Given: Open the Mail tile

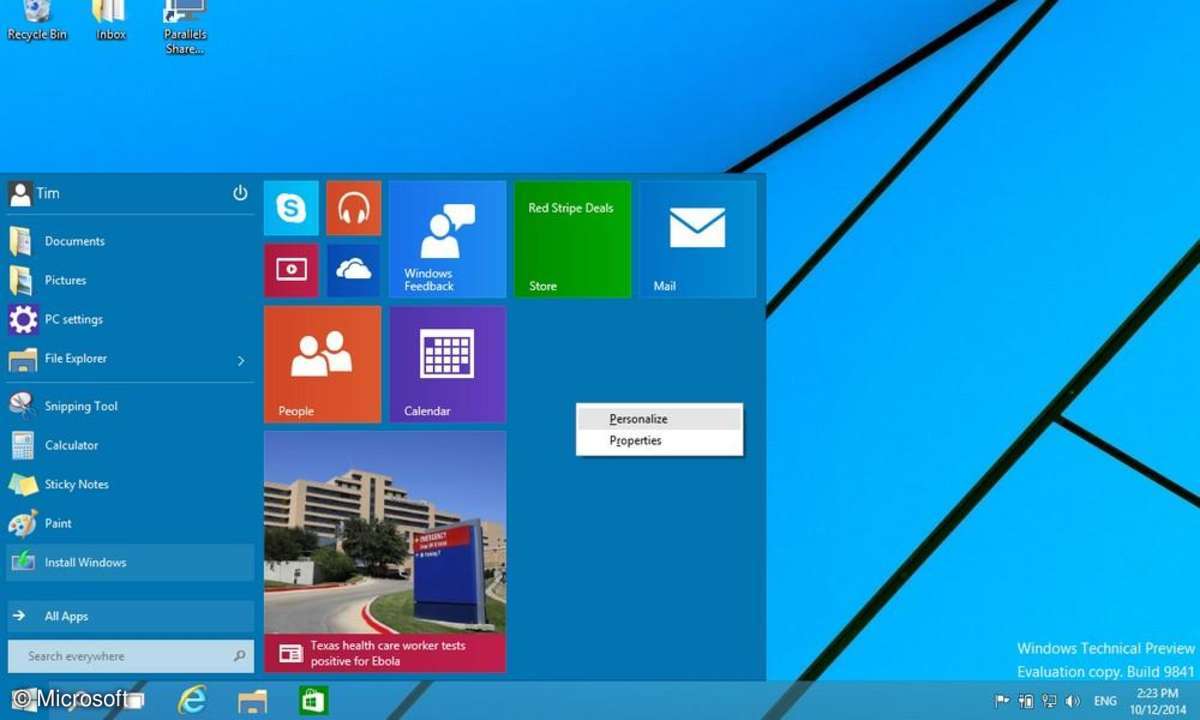Looking at the screenshot, I should [697, 239].
